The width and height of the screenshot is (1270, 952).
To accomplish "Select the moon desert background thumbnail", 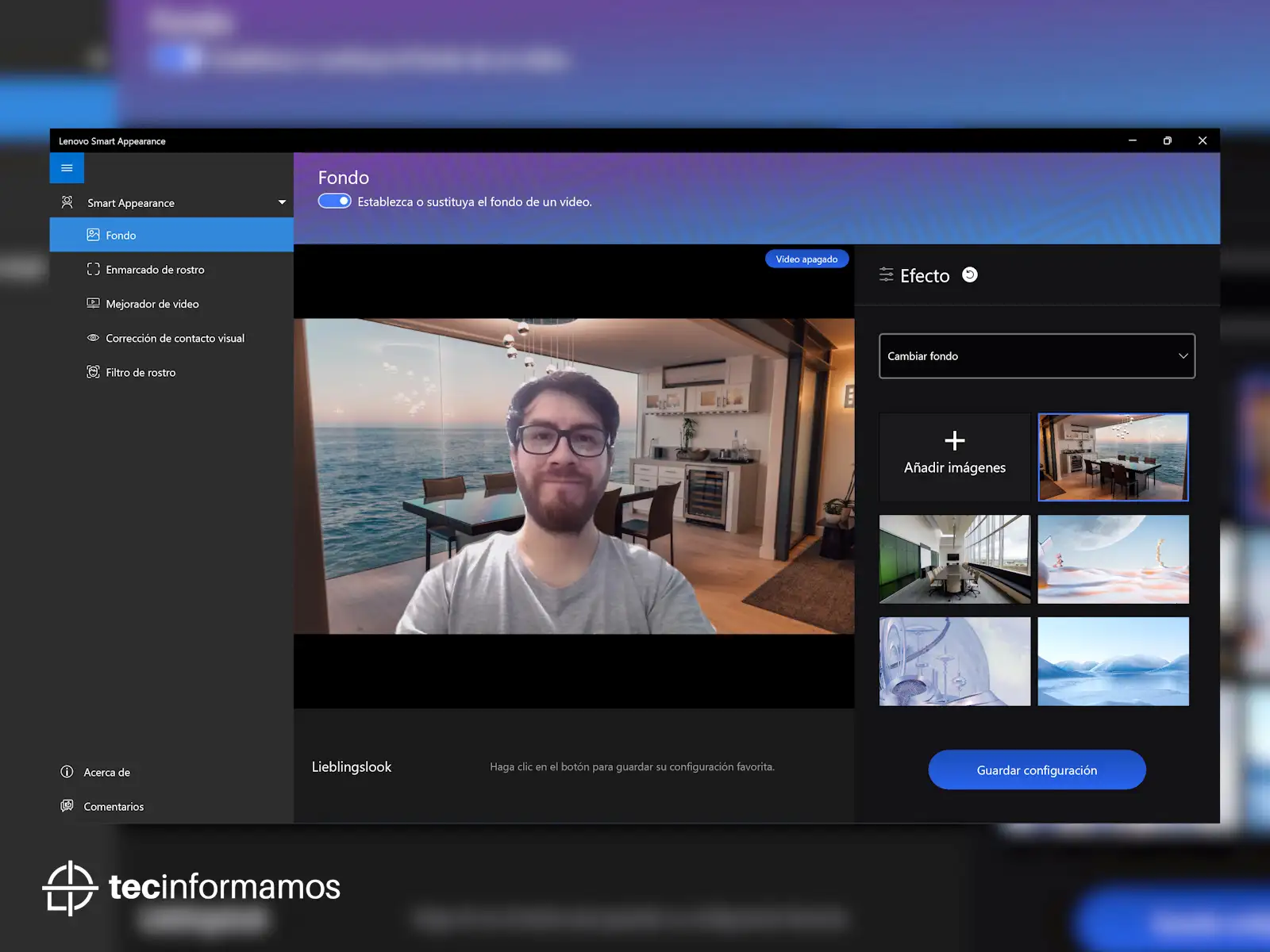I will click(1113, 559).
